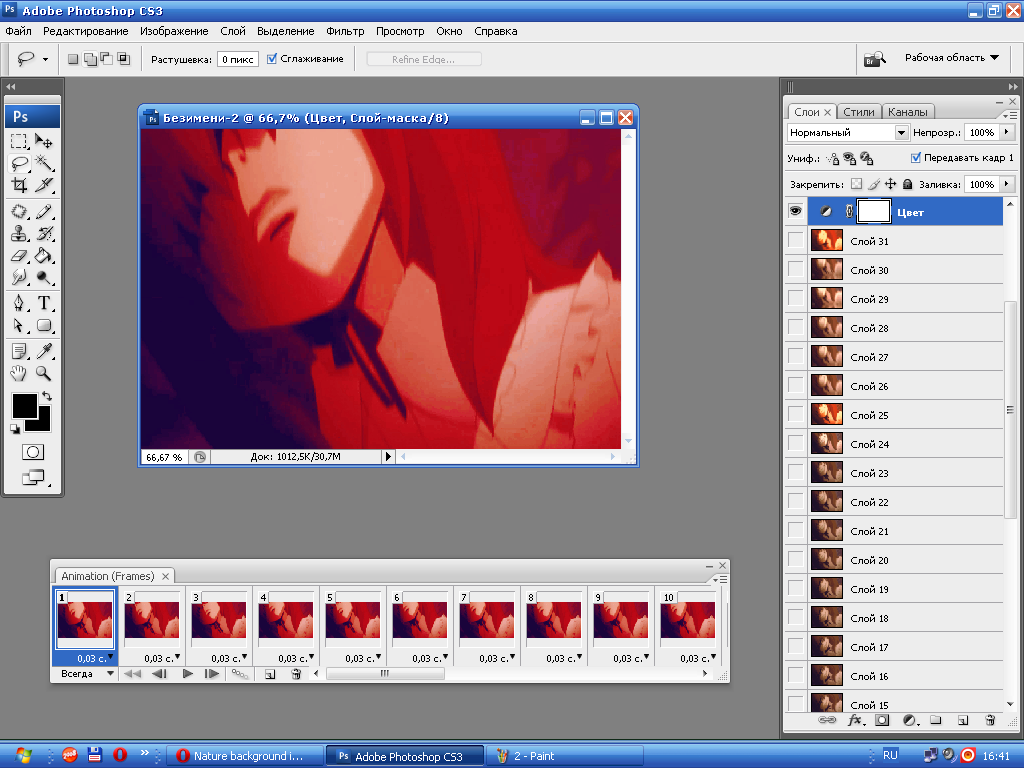Select the Zoom tool
Viewport: 1024px width, 768px height.
coord(44,374)
